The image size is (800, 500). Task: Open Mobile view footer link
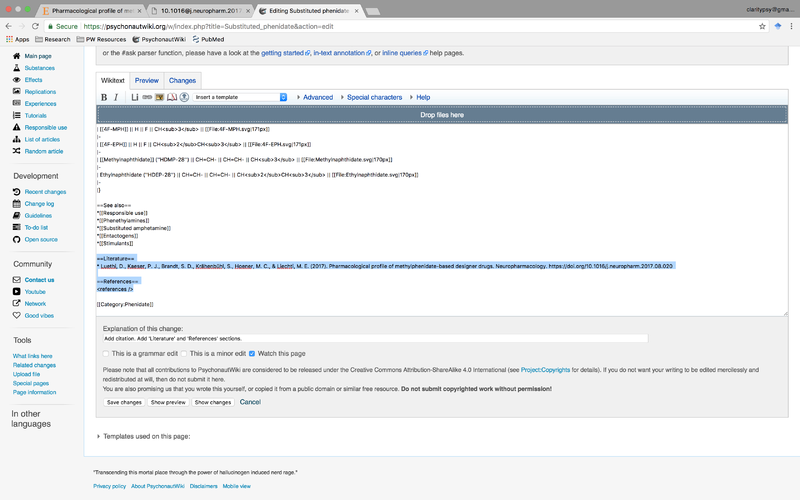[236, 486]
